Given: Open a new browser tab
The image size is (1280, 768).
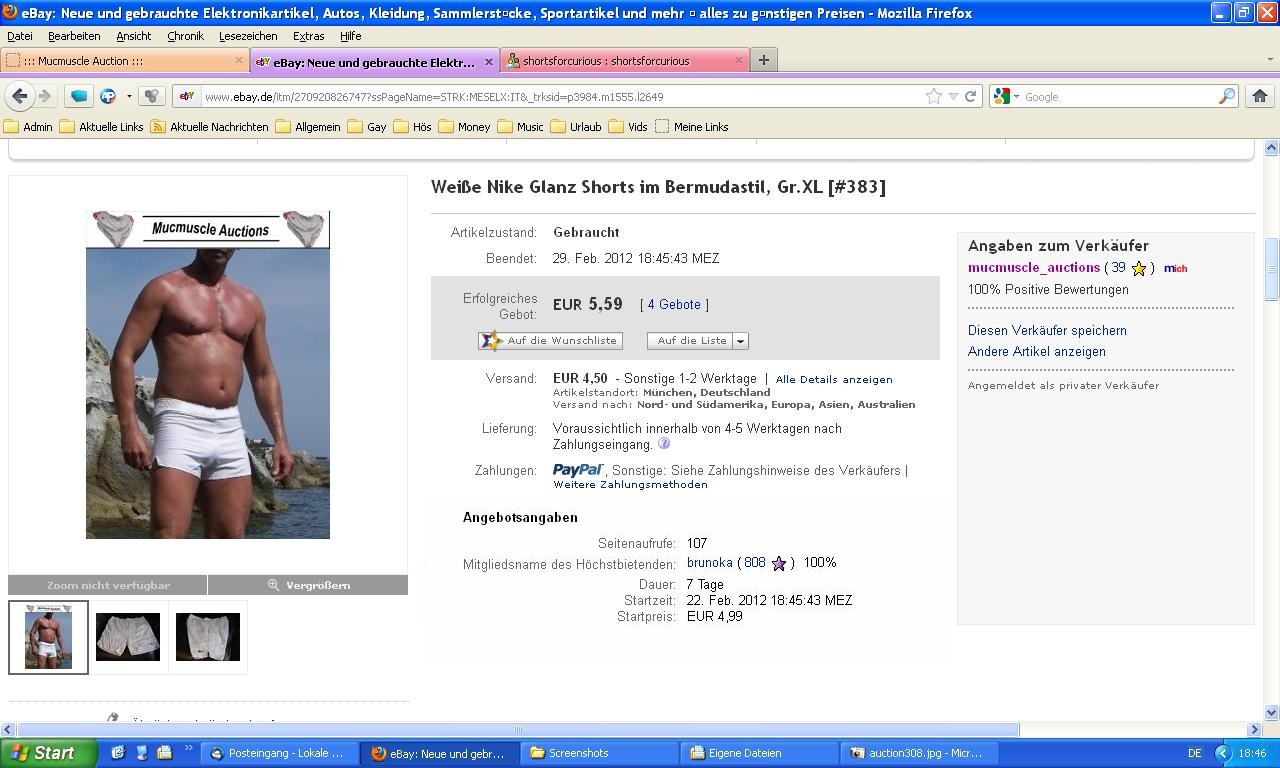Looking at the screenshot, I should (x=763, y=60).
